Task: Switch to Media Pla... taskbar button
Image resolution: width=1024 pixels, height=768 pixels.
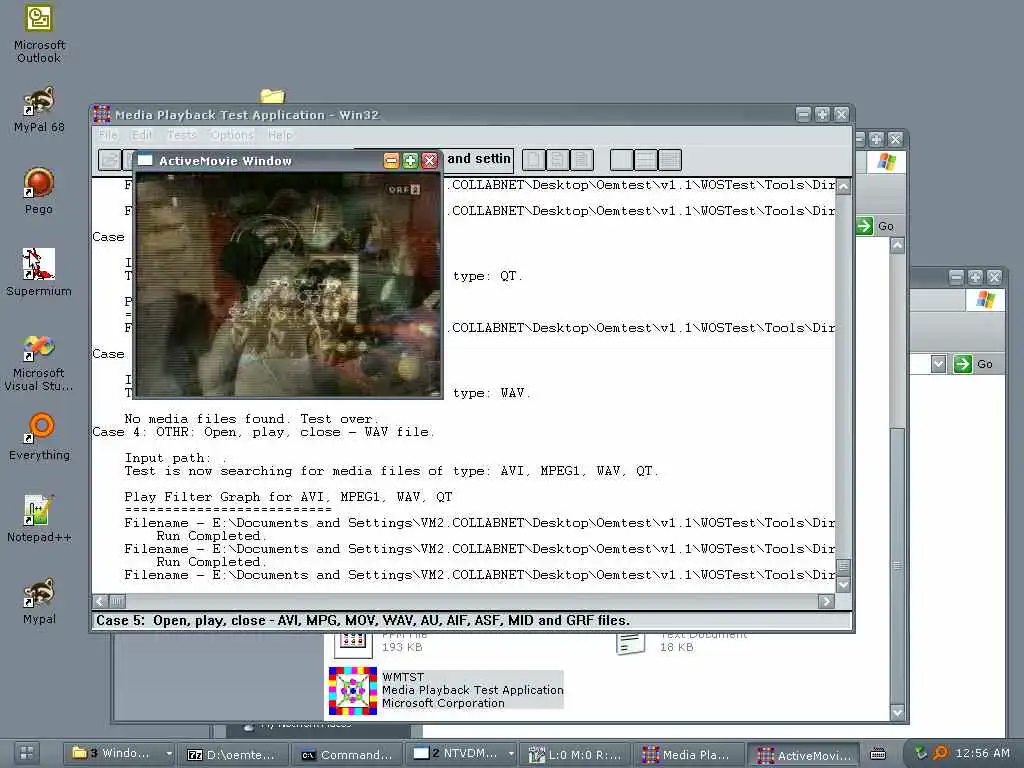Action: click(688, 754)
